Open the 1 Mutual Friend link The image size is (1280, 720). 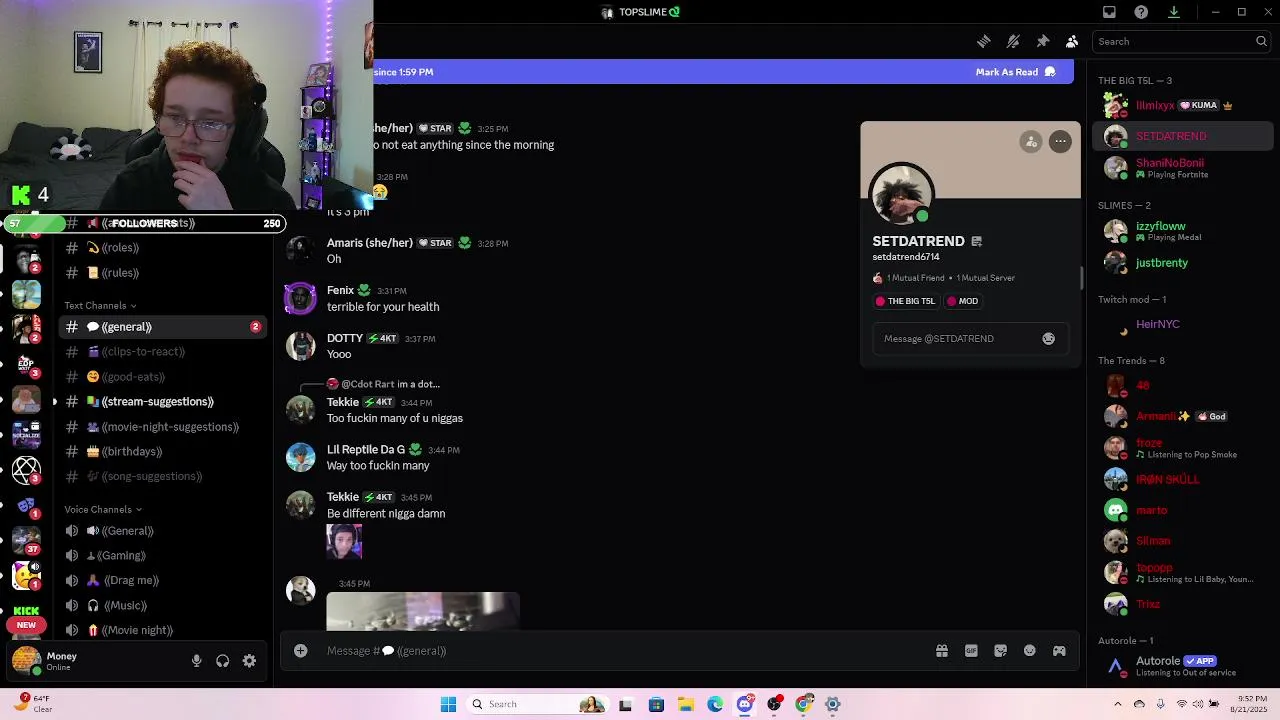pos(915,278)
